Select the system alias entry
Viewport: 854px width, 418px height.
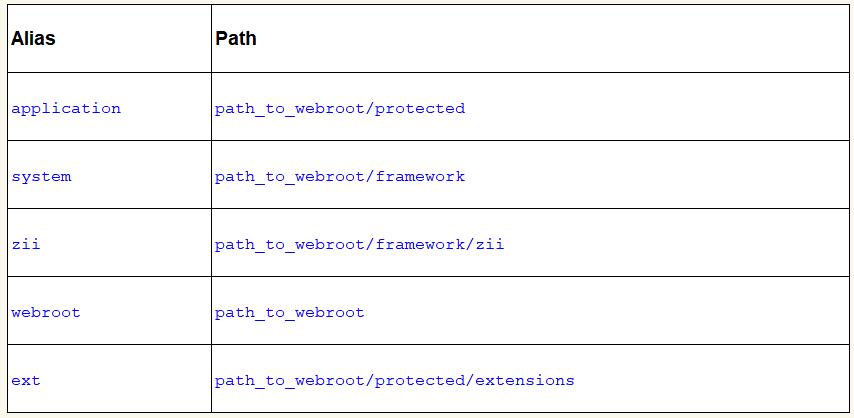click(41, 176)
